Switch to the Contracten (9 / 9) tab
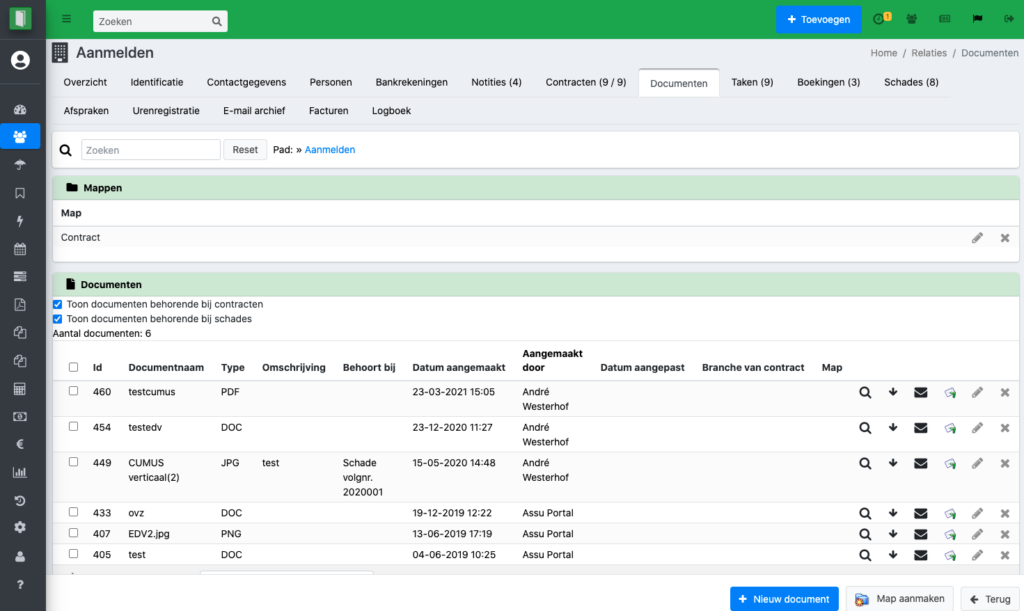1024x611 pixels. 586,82
